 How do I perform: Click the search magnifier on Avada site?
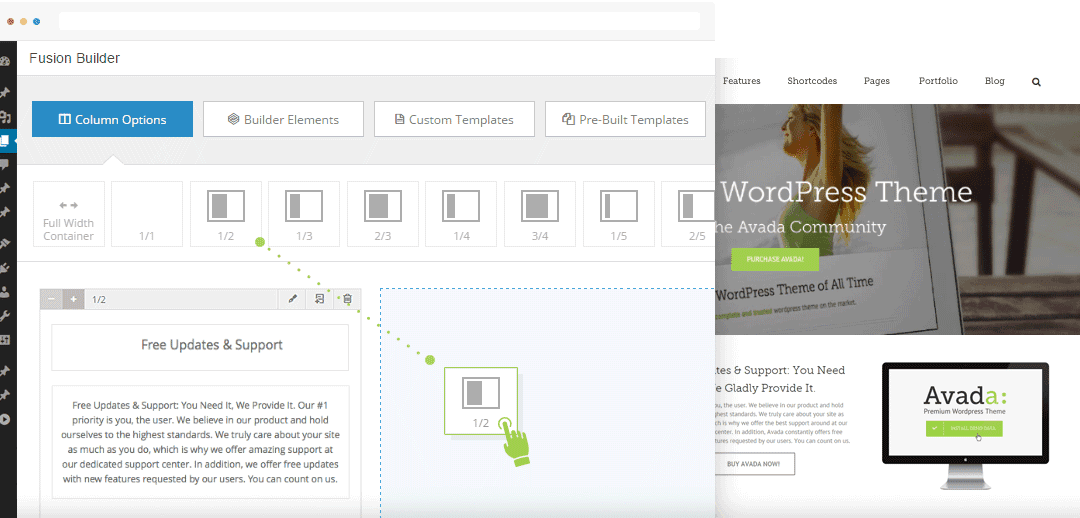[1036, 81]
